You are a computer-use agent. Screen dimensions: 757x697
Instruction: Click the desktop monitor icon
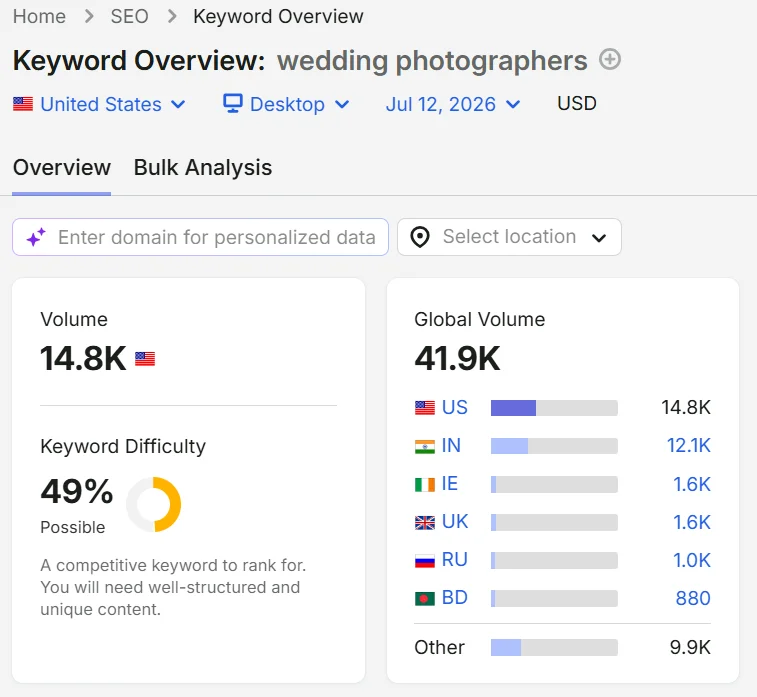pos(233,104)
